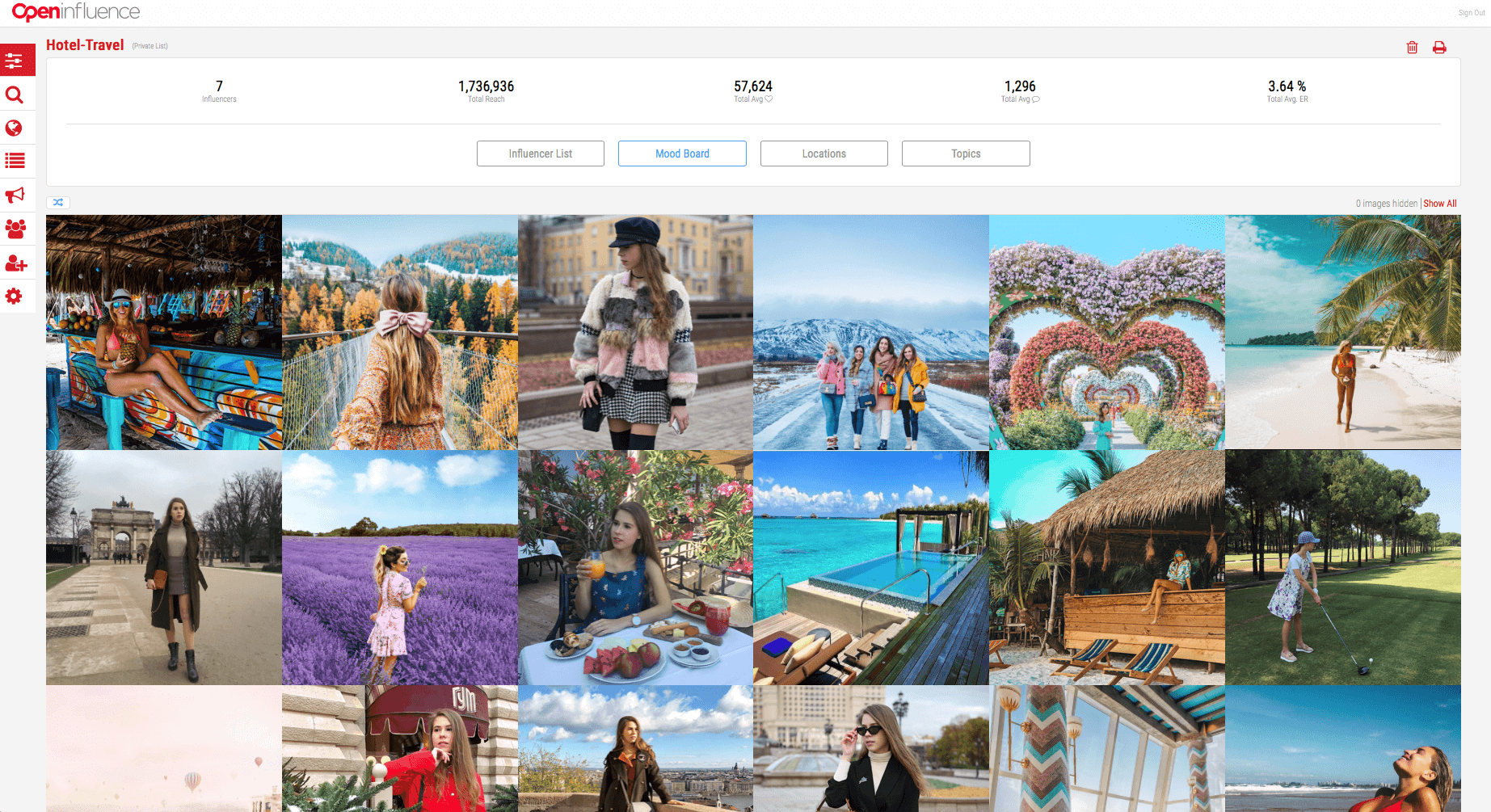
Task: Open the breakfast with orange juice photo
Action: (635, 568)
